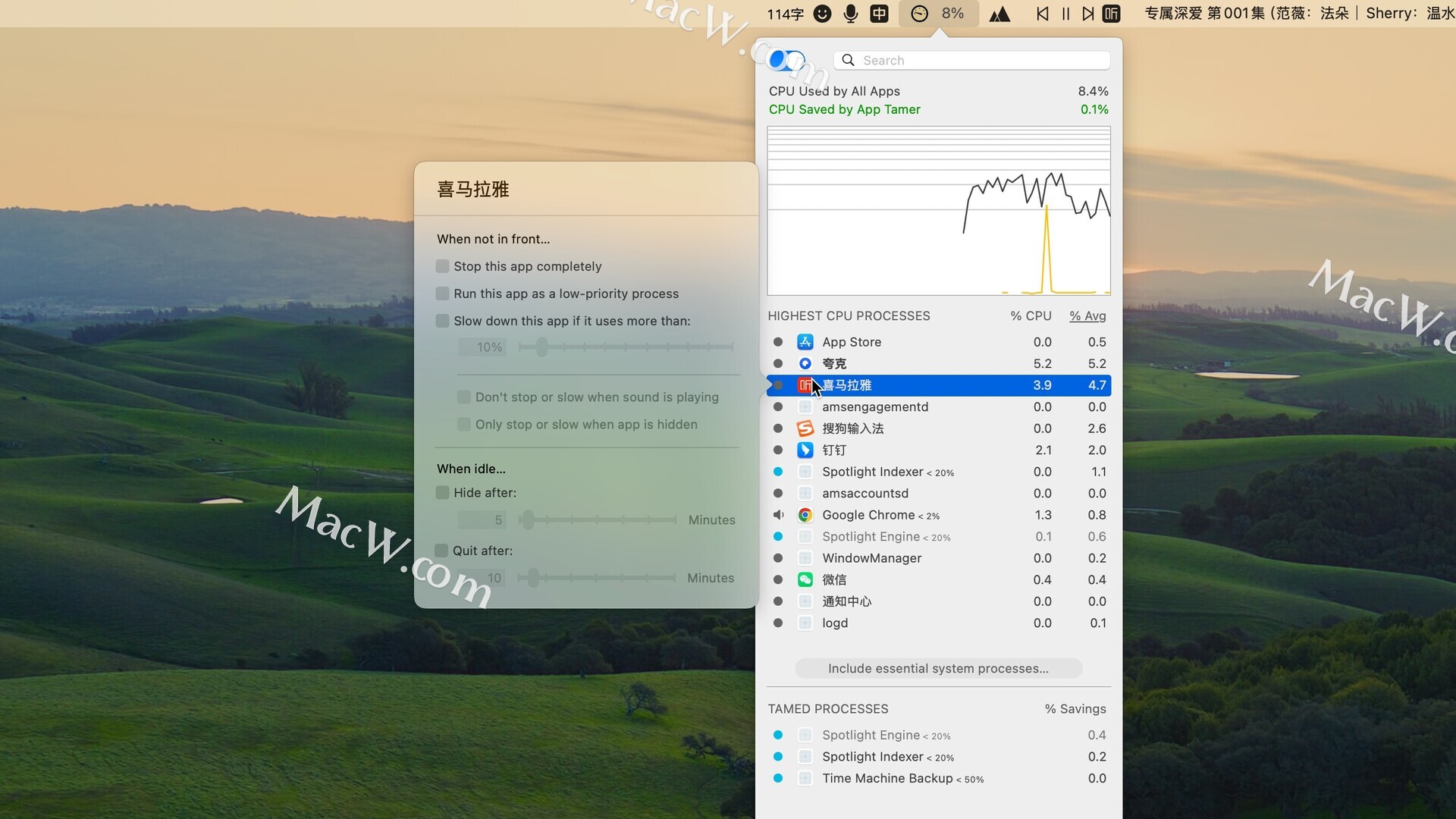Click the 喜马拉雅 app icon
This screenshot has height=819, width=1456.
805,385
